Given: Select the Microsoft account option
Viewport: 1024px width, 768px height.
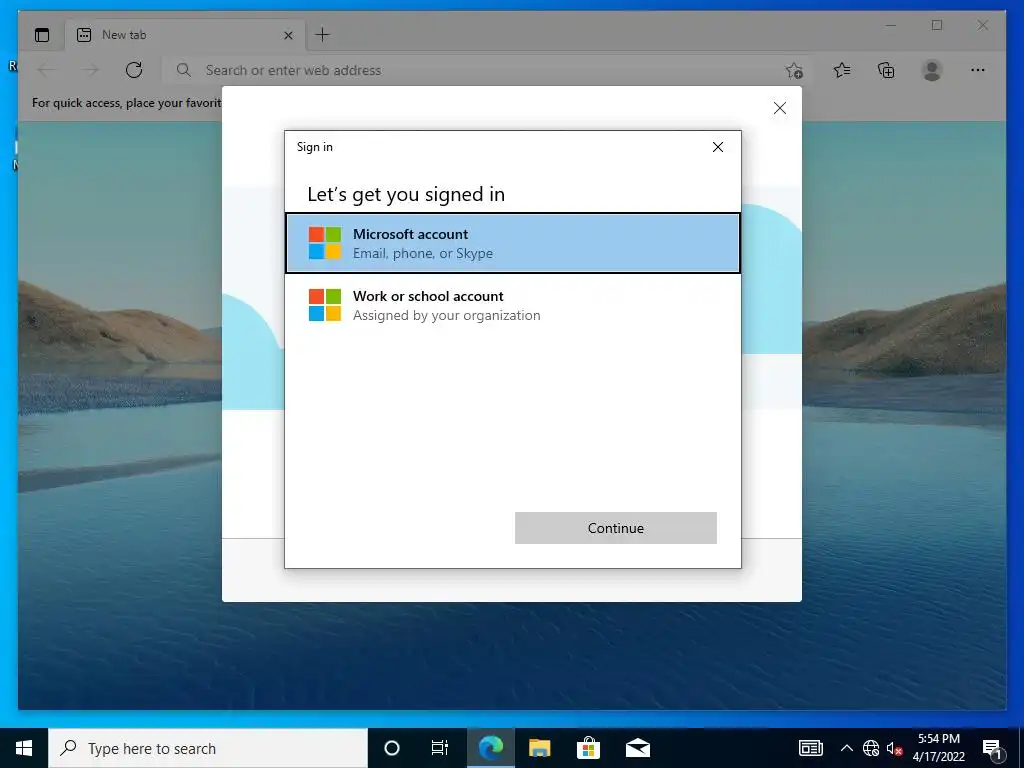Looking at the screenshot, I should [513, 243].
